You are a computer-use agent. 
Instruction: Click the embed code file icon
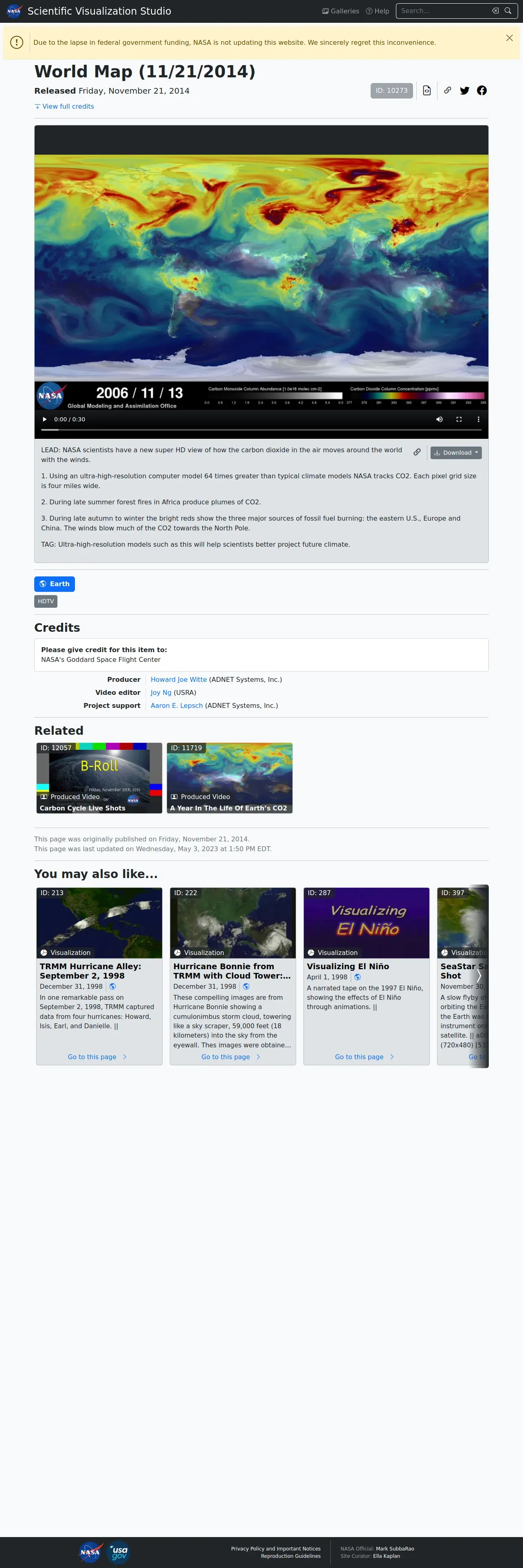[x=427, y=91]
